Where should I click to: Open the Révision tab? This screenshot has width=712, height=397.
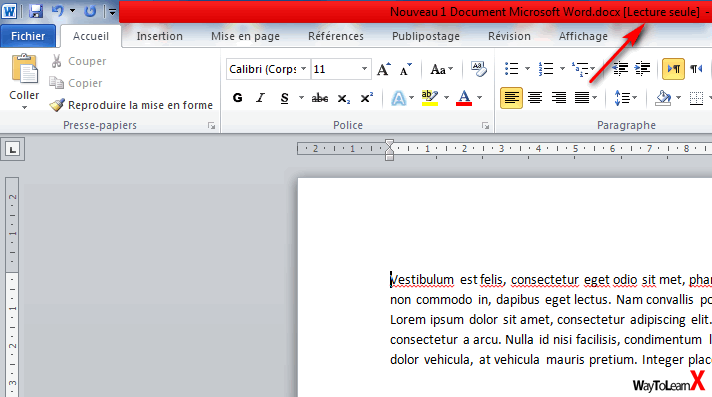[x=509, y=36]
